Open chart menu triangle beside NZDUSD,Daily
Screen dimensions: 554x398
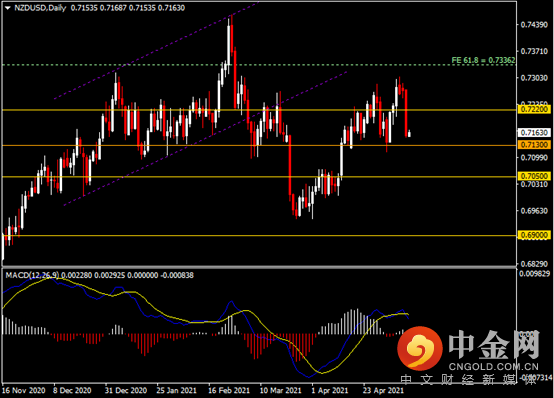[7, 8]
